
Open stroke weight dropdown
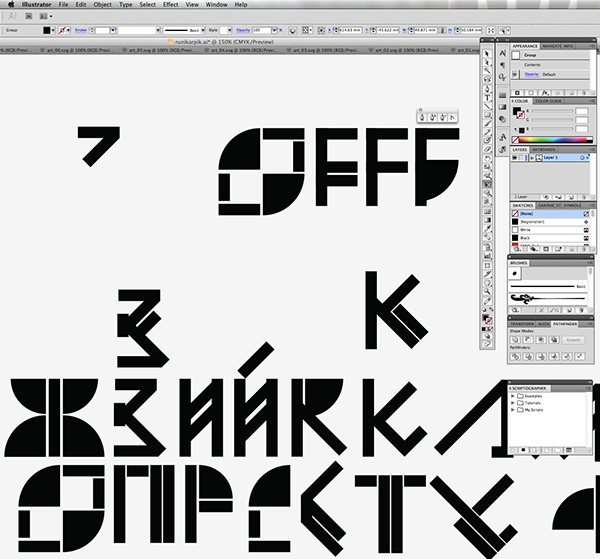point(113,30)
